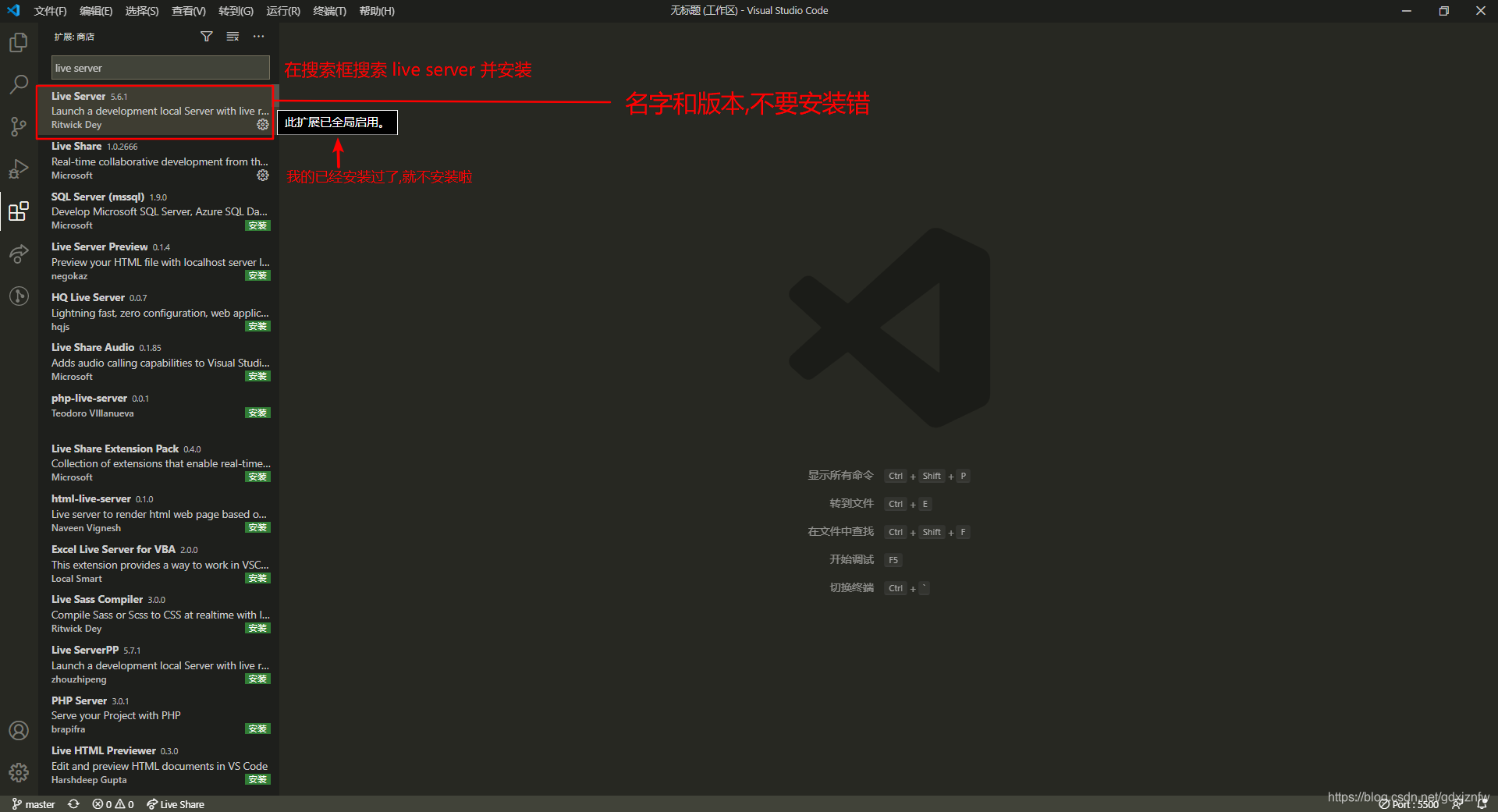Click the master branch indicator

click(x=34, y=804)
